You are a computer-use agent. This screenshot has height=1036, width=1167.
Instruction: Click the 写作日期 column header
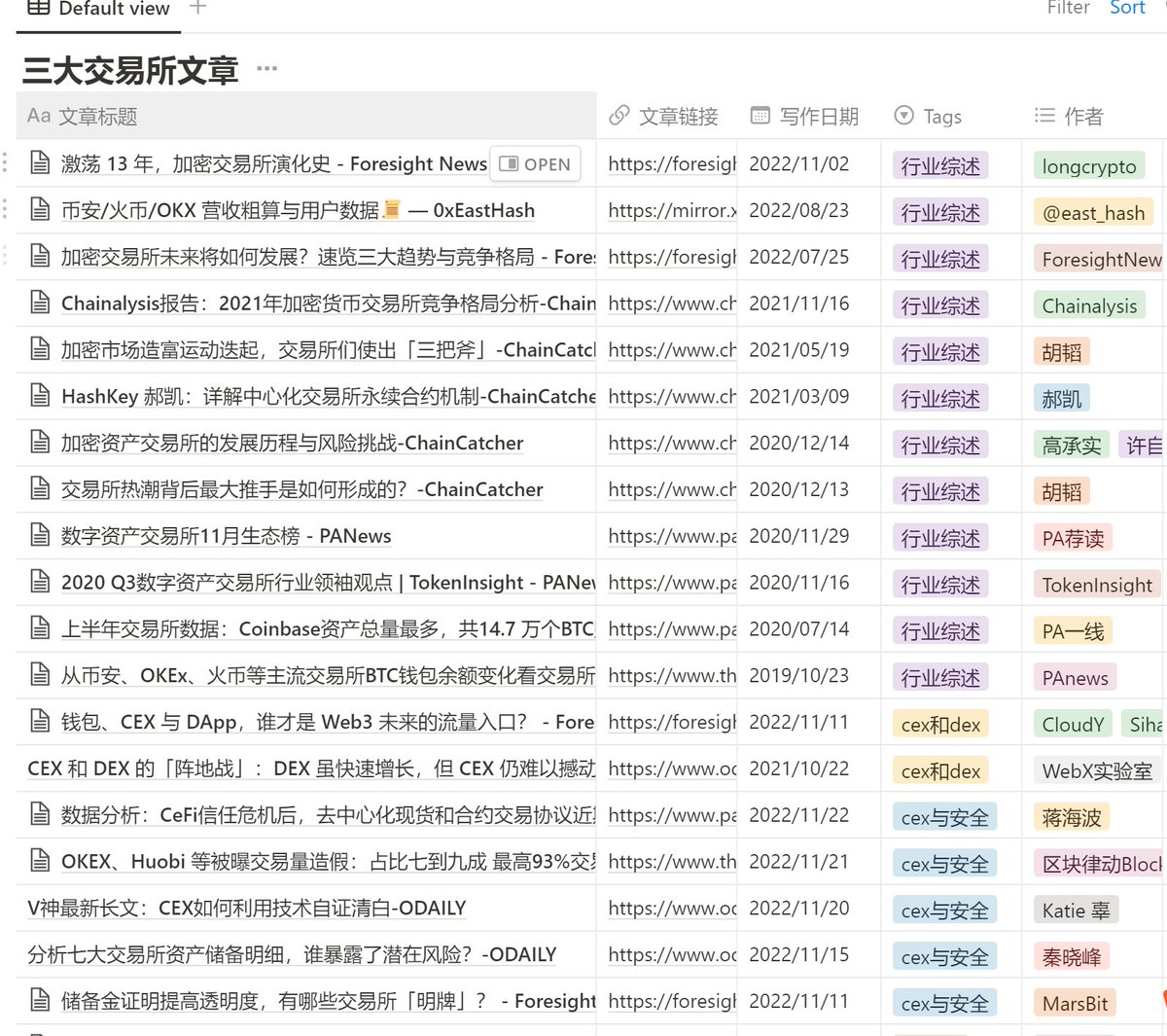pyautogui.click(x=809, y=116)
